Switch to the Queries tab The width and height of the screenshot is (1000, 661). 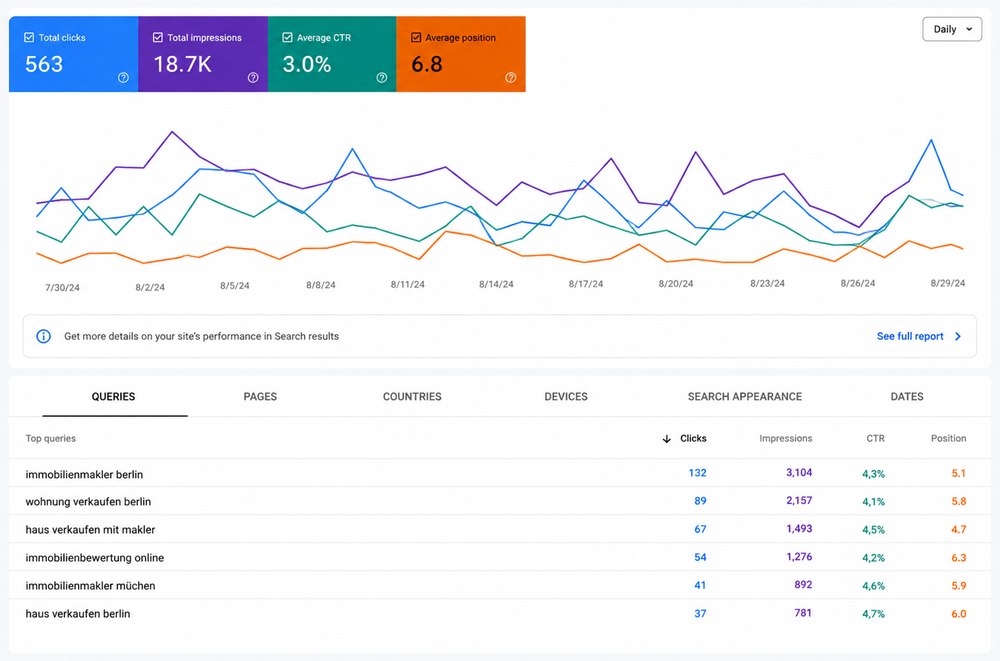click(114, 396)
